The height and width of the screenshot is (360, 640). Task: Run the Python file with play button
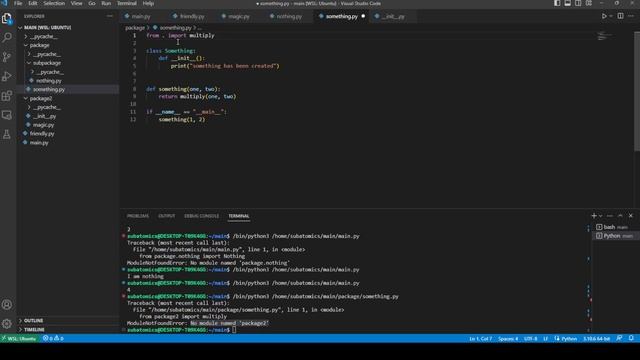[x=604, y=16]
